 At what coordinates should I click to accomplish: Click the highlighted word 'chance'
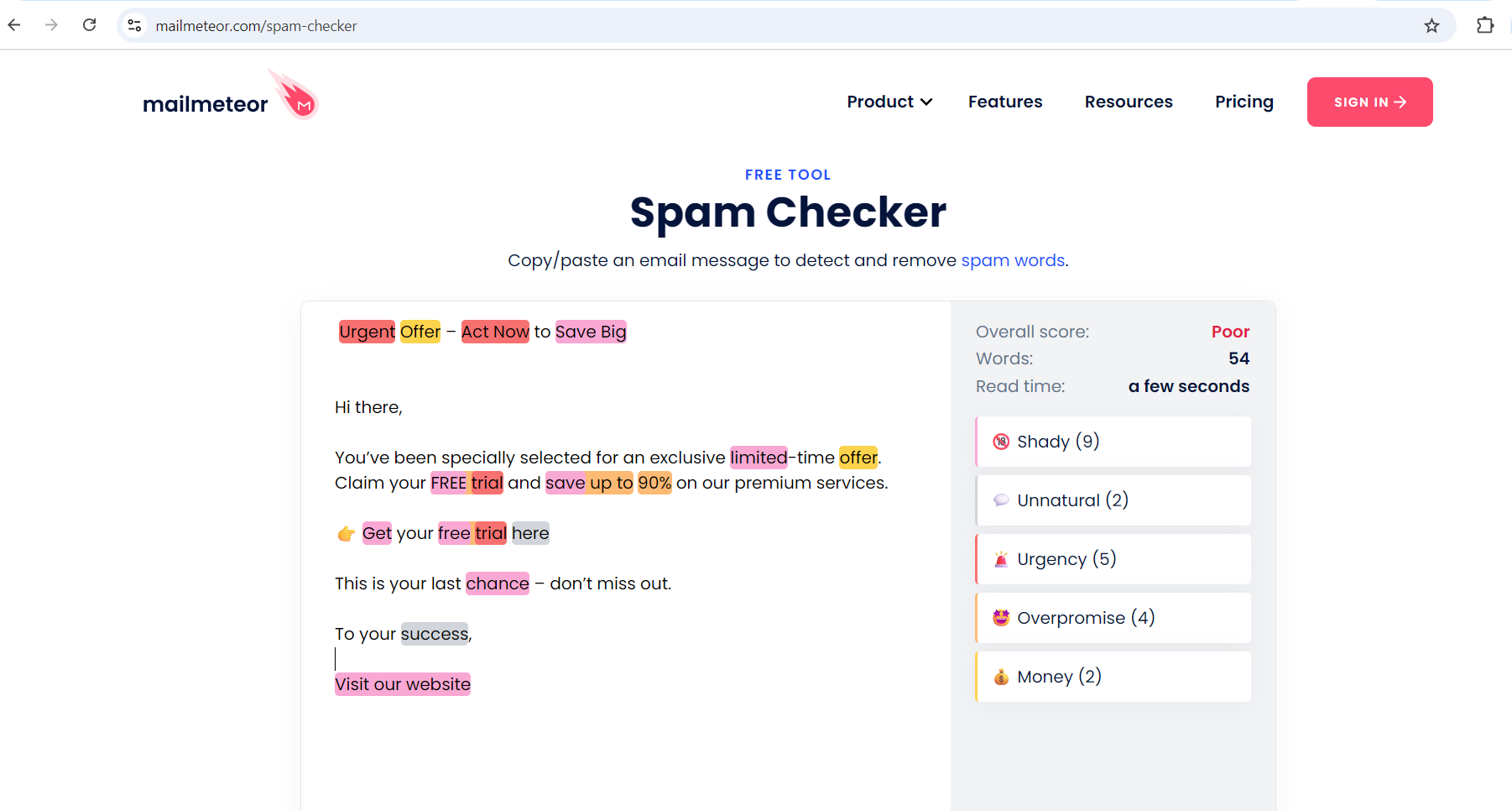pos(498,583)
